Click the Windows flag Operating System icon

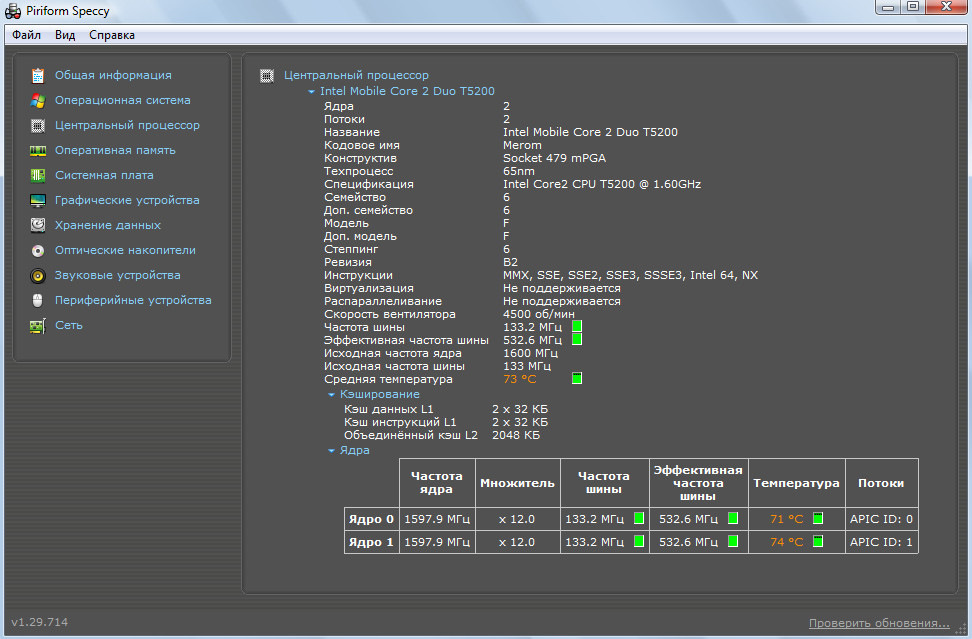[x=38, y=100]
